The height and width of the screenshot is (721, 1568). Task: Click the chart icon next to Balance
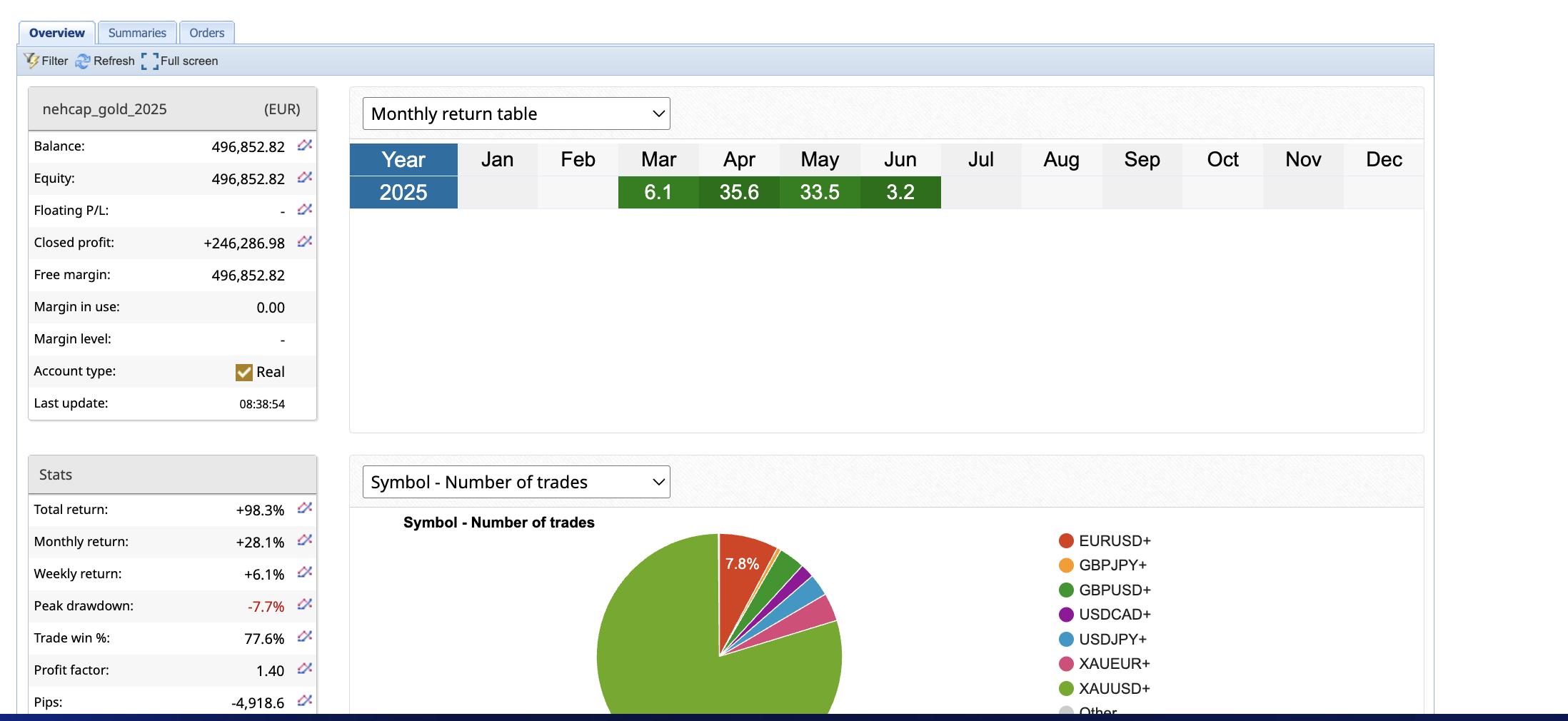[x=305, y=146]
